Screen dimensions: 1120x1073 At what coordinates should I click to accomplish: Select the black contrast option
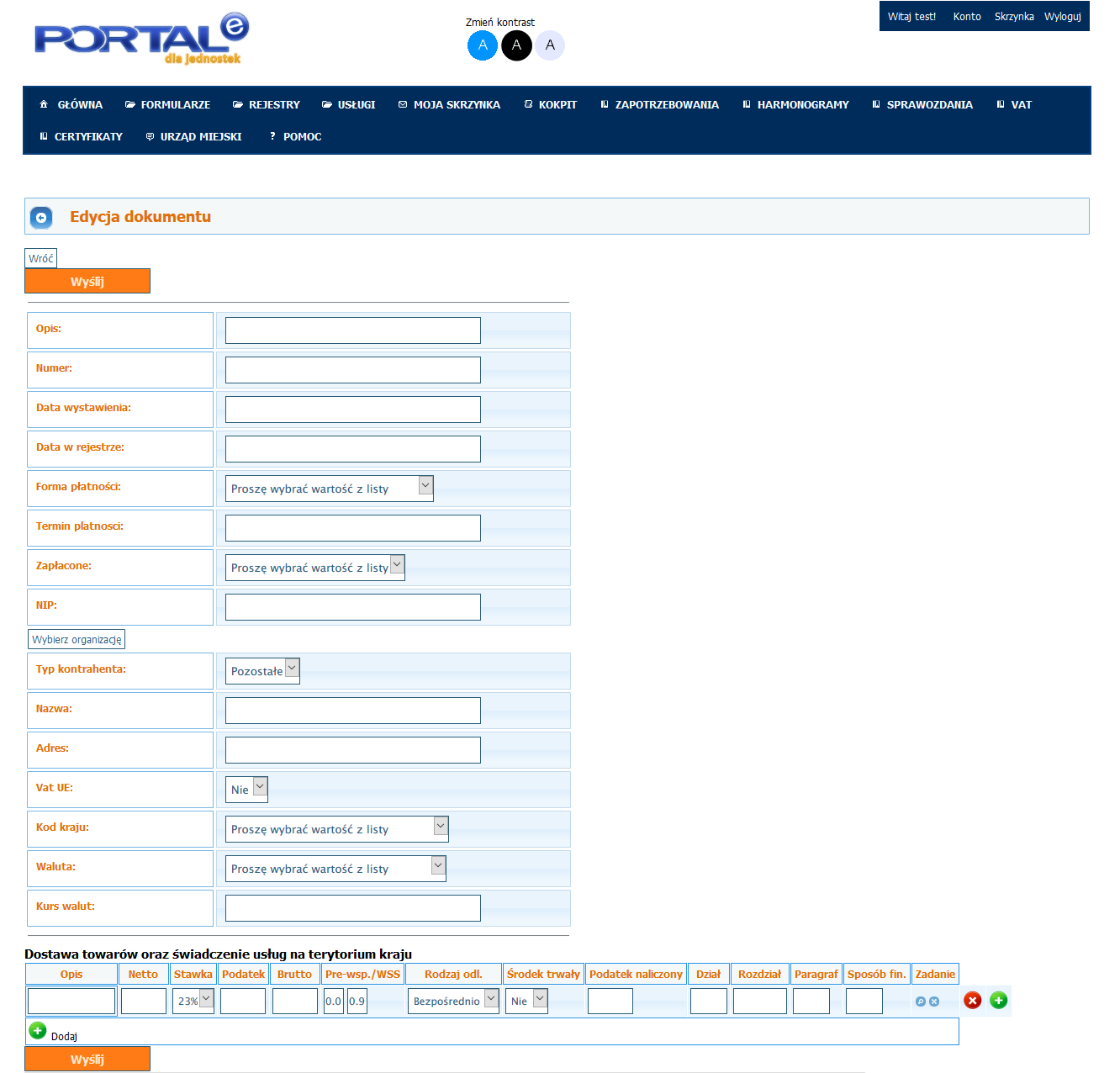[x=517, y=45]
